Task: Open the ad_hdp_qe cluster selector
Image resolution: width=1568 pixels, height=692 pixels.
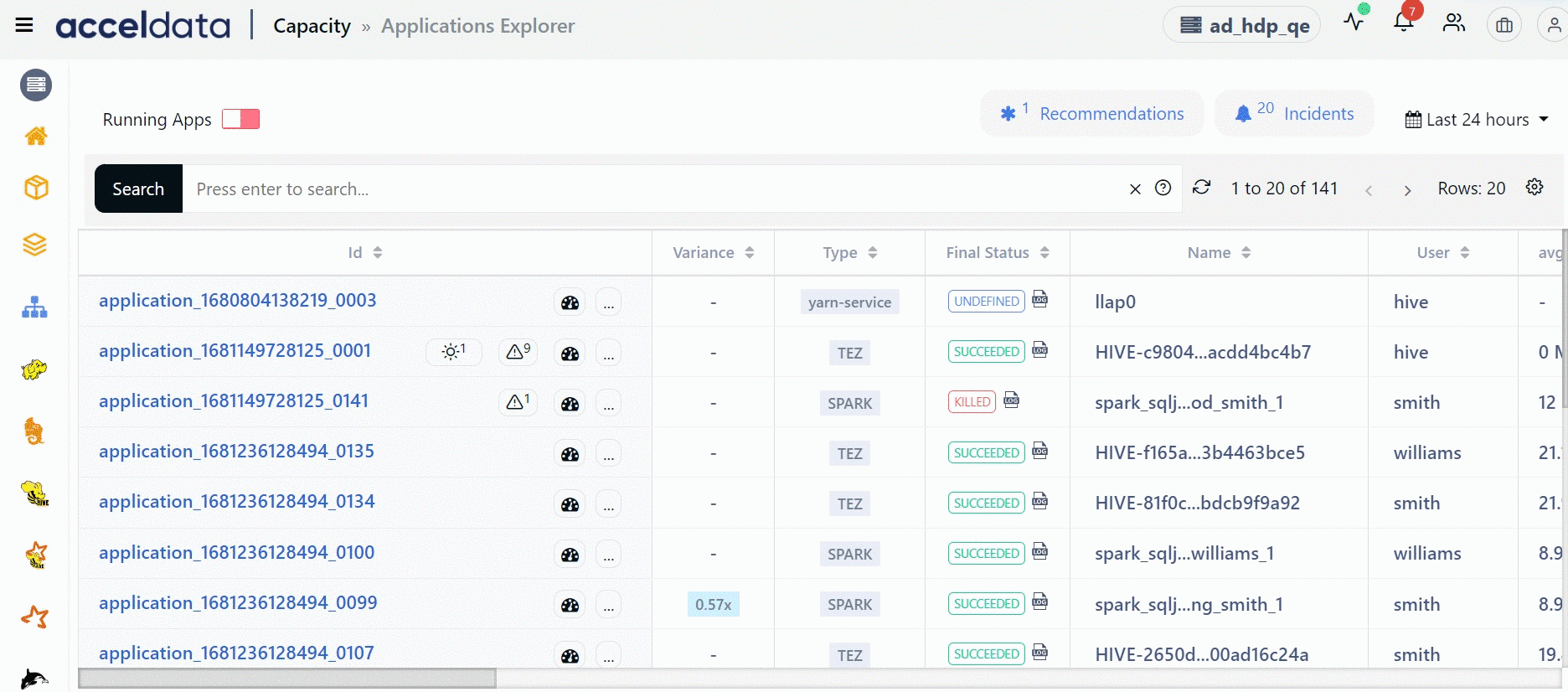Action: 1243,25
